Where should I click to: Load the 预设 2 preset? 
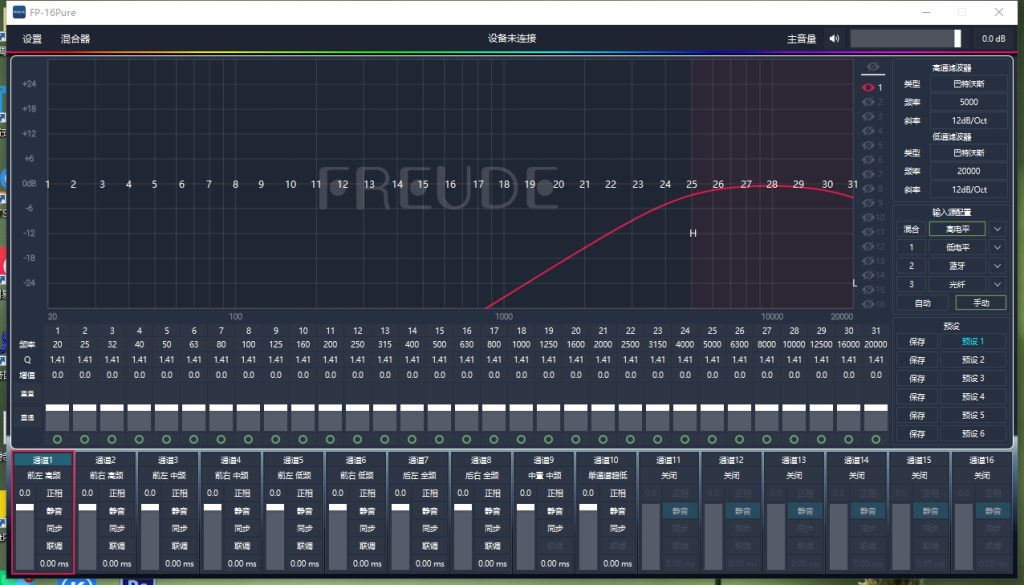(973, 360)
